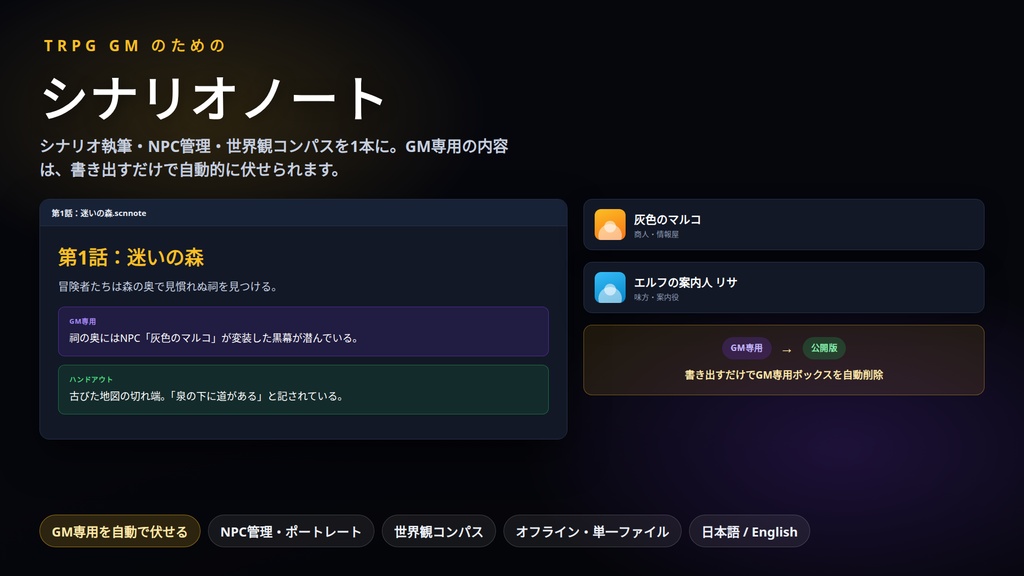This screenshot has width=1024, height=576.
Task: Click the line 冒険者たちは森の奥で見慣れぬ祠を見つける。
Action: (x=168, y=286)
